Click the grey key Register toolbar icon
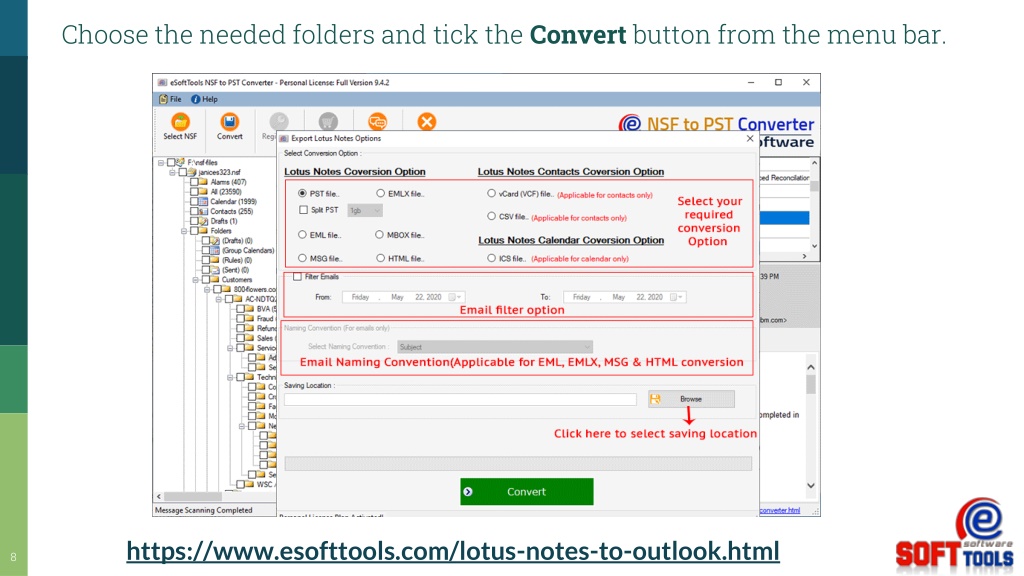 pyautogui.click(x=279, y=121)
